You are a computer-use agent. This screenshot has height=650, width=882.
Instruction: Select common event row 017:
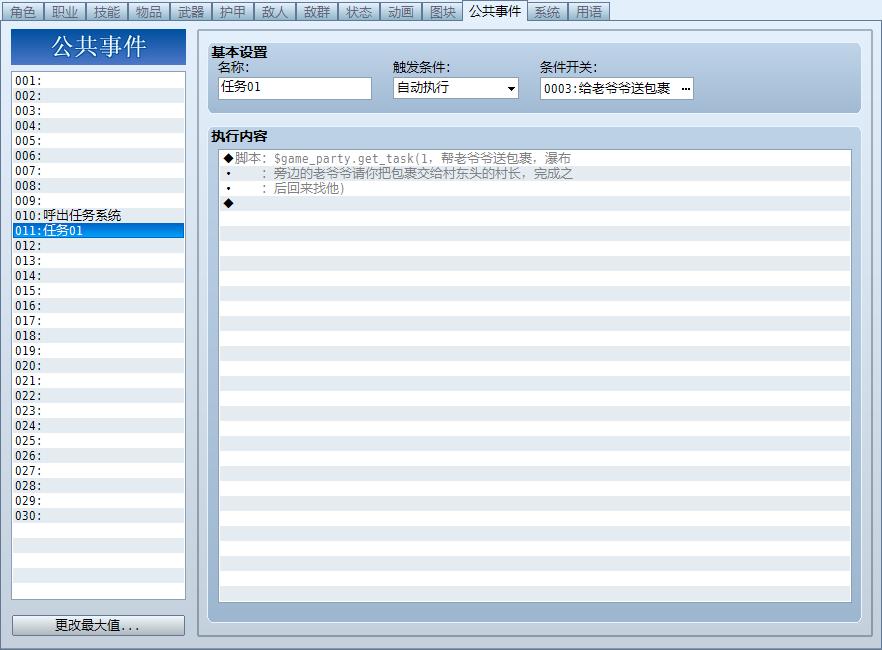coord(98,321)
